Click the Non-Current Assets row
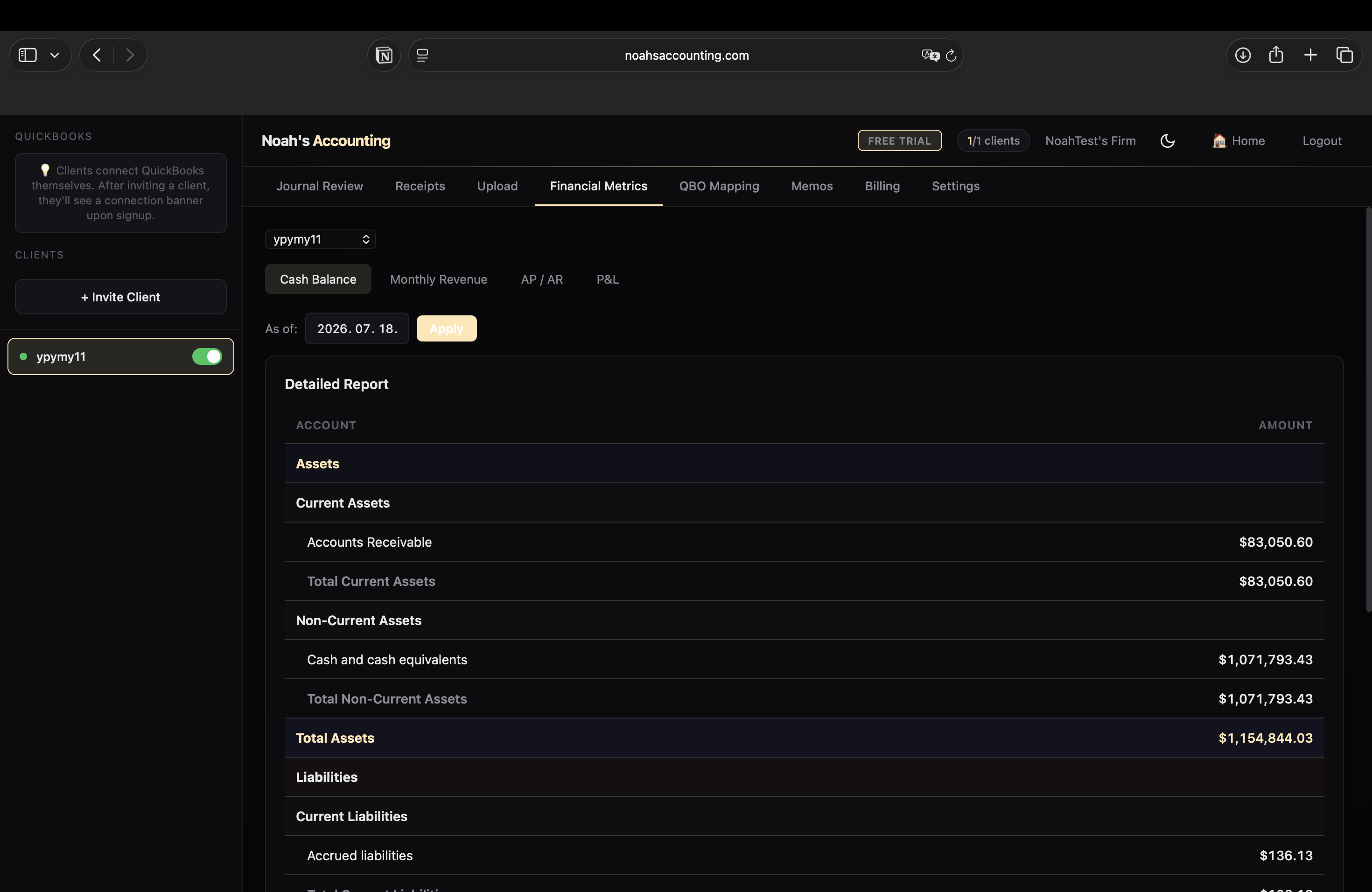The width and height of the screenshot is (1372, 892). pyautogui.click(x=804, y=620)
